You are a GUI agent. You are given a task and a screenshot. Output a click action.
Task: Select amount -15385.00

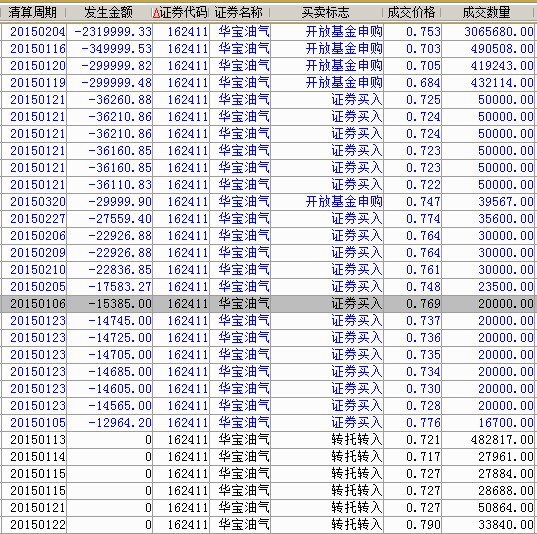120,304
